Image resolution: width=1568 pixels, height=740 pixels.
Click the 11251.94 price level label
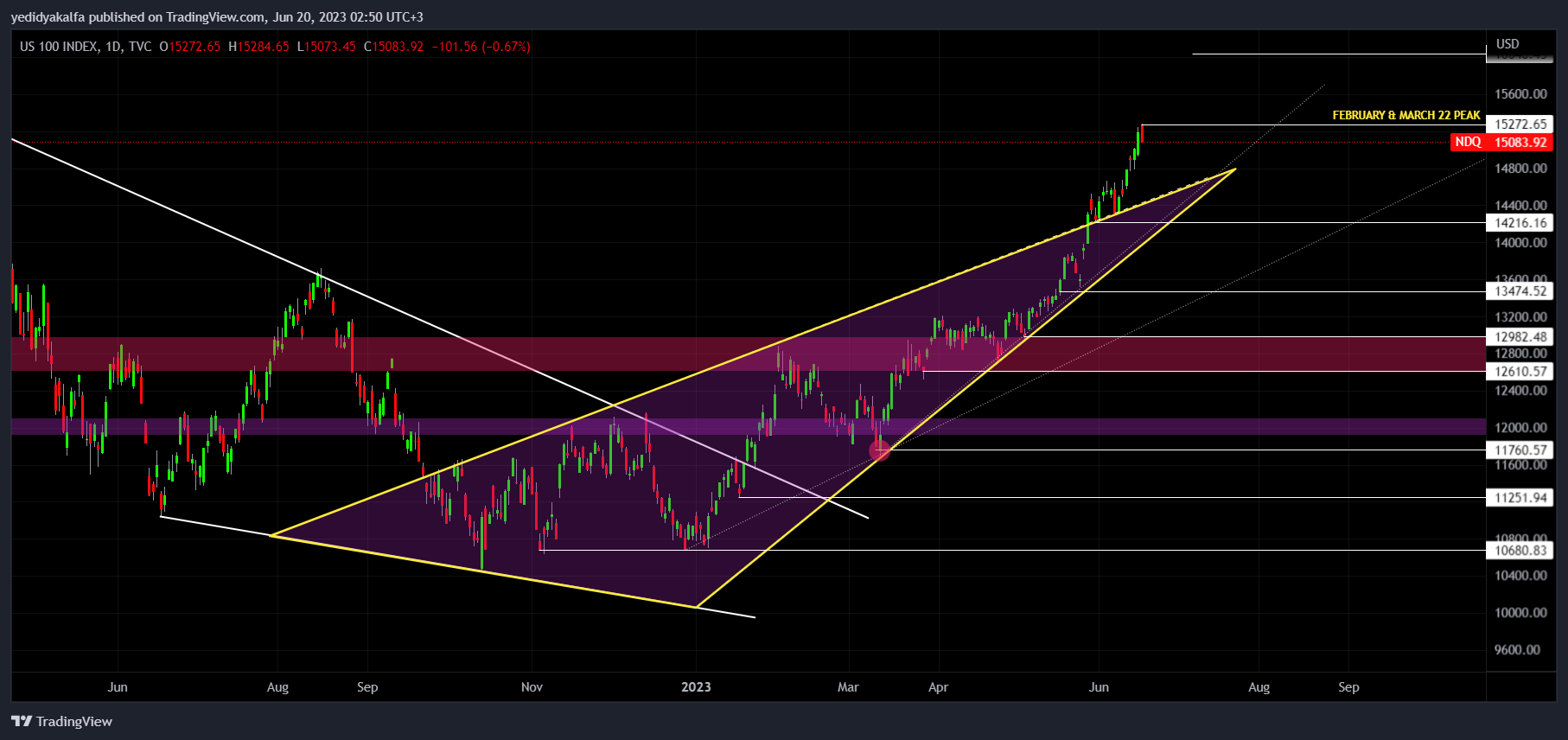coord(1520,498)
